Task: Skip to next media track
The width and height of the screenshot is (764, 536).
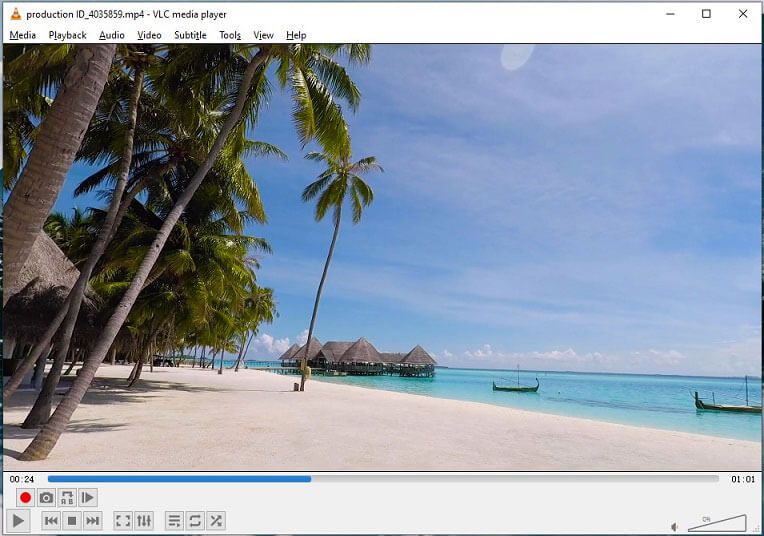Action: point(93,521)
